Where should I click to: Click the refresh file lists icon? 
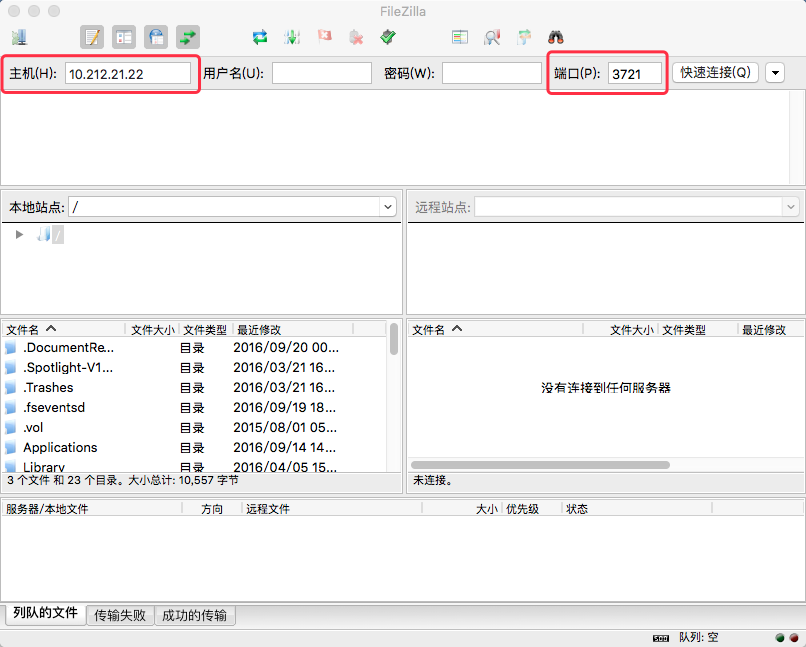pyautogui.click(x=260, y=37)
